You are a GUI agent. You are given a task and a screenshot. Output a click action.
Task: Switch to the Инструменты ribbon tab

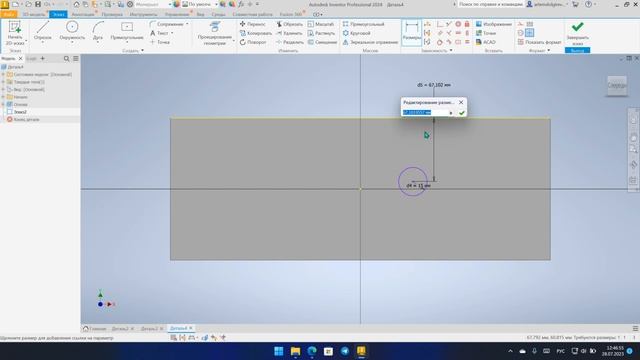143,14
